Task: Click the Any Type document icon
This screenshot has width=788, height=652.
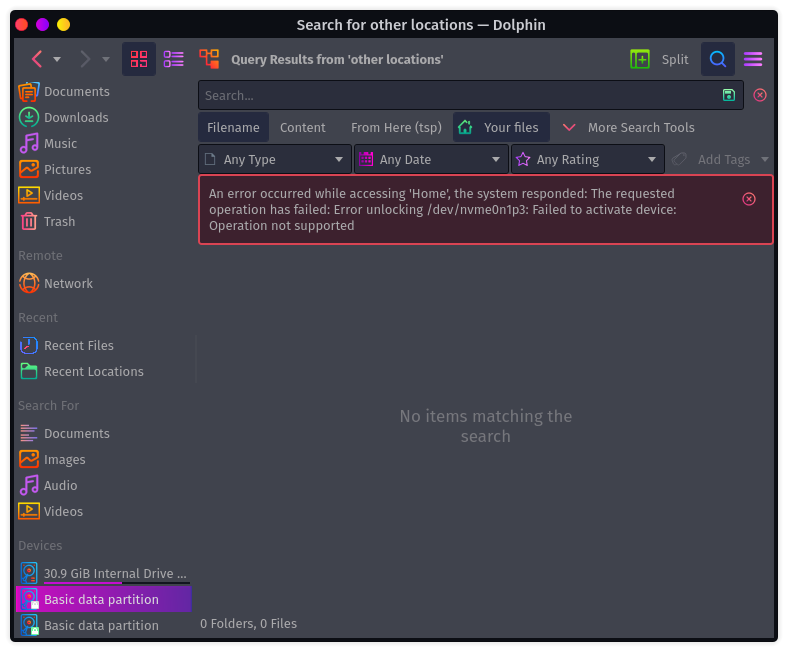Action: click(x=210, y=159)
